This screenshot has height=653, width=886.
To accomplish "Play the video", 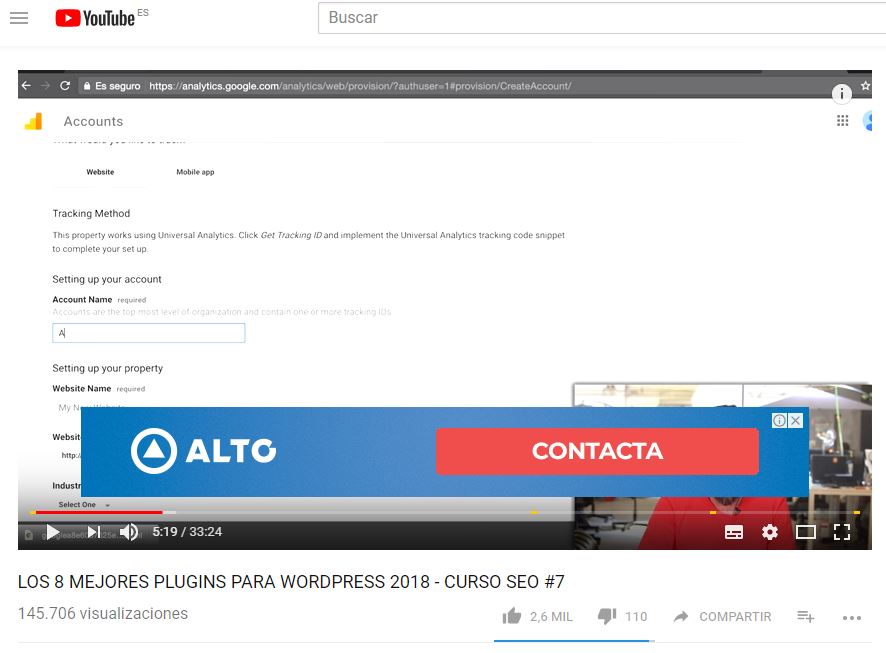I will (53, 532).
